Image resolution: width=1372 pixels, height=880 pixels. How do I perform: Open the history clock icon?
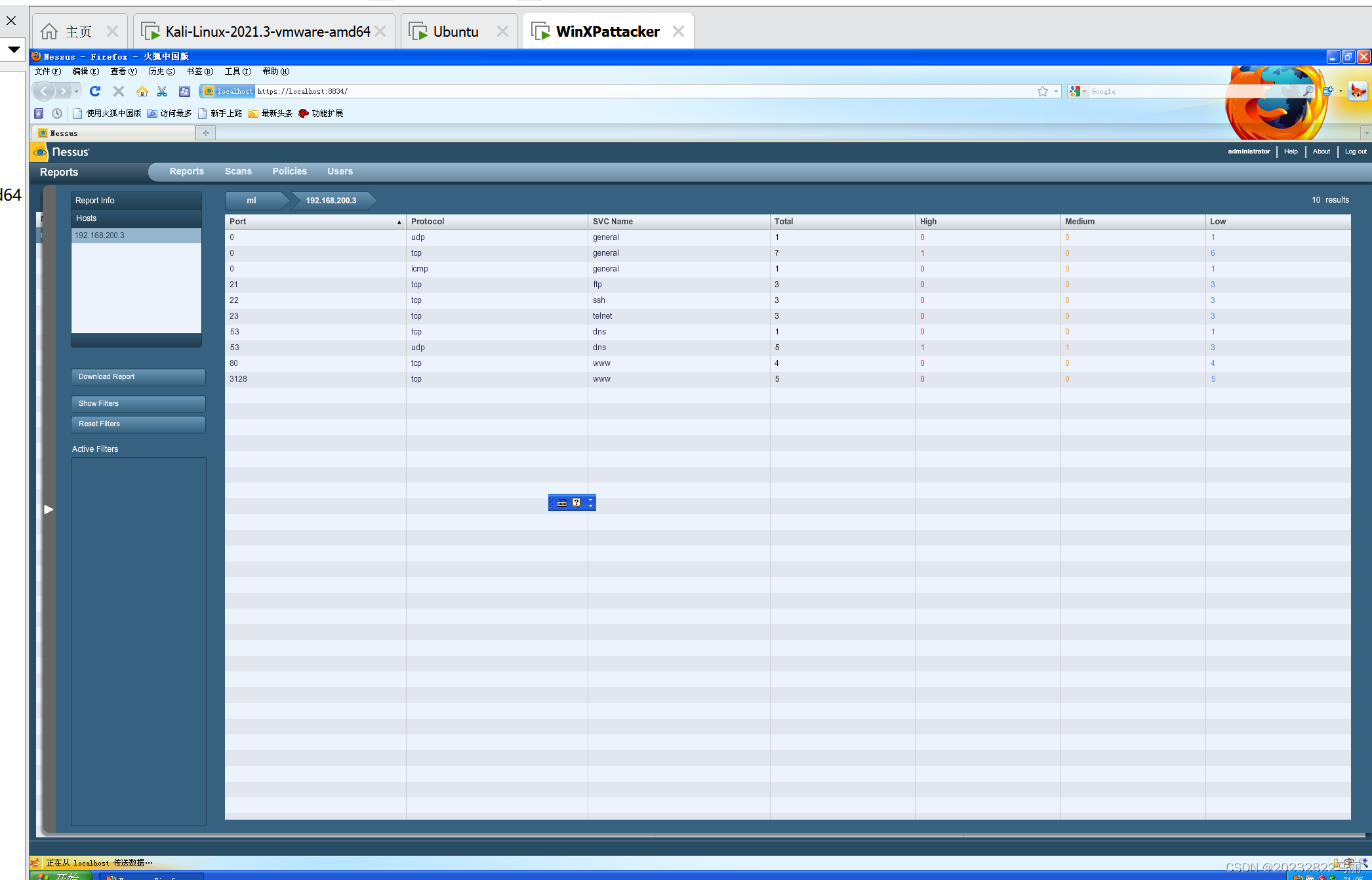tap(57, 113)
